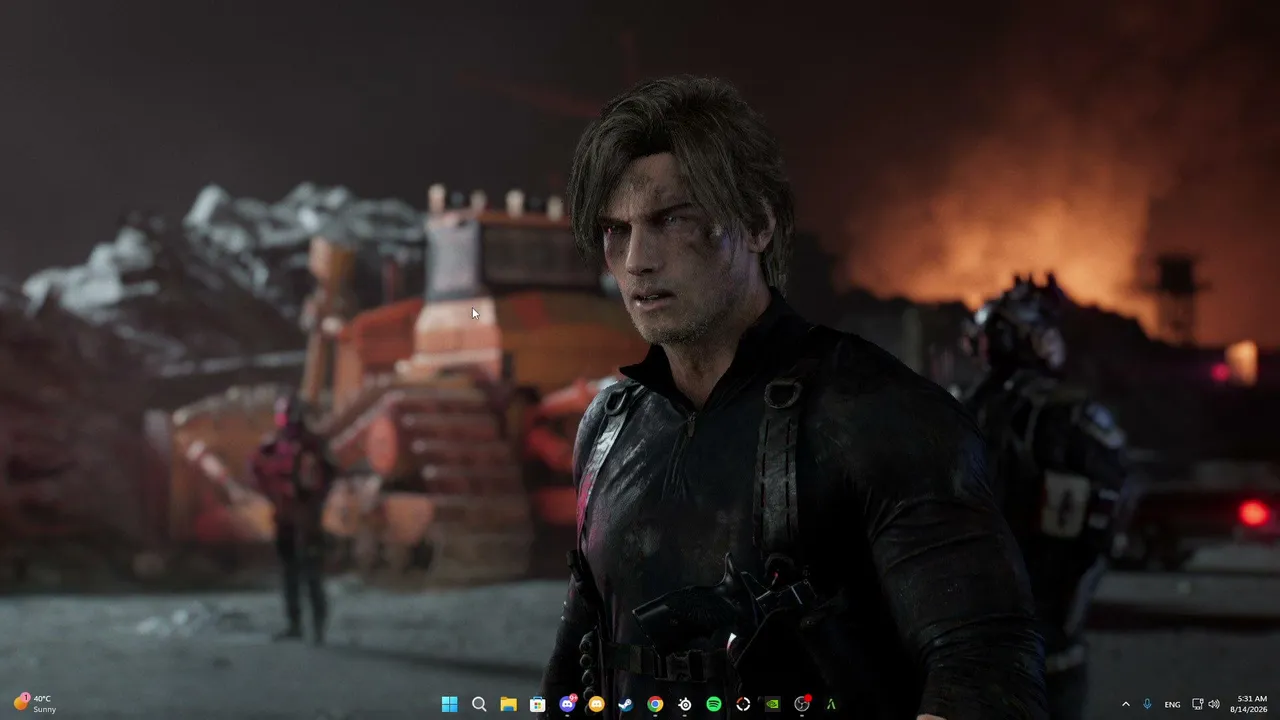Switch to OBS Studio with the recording dot
1280x720 pixels.
[x=802, y=704]
